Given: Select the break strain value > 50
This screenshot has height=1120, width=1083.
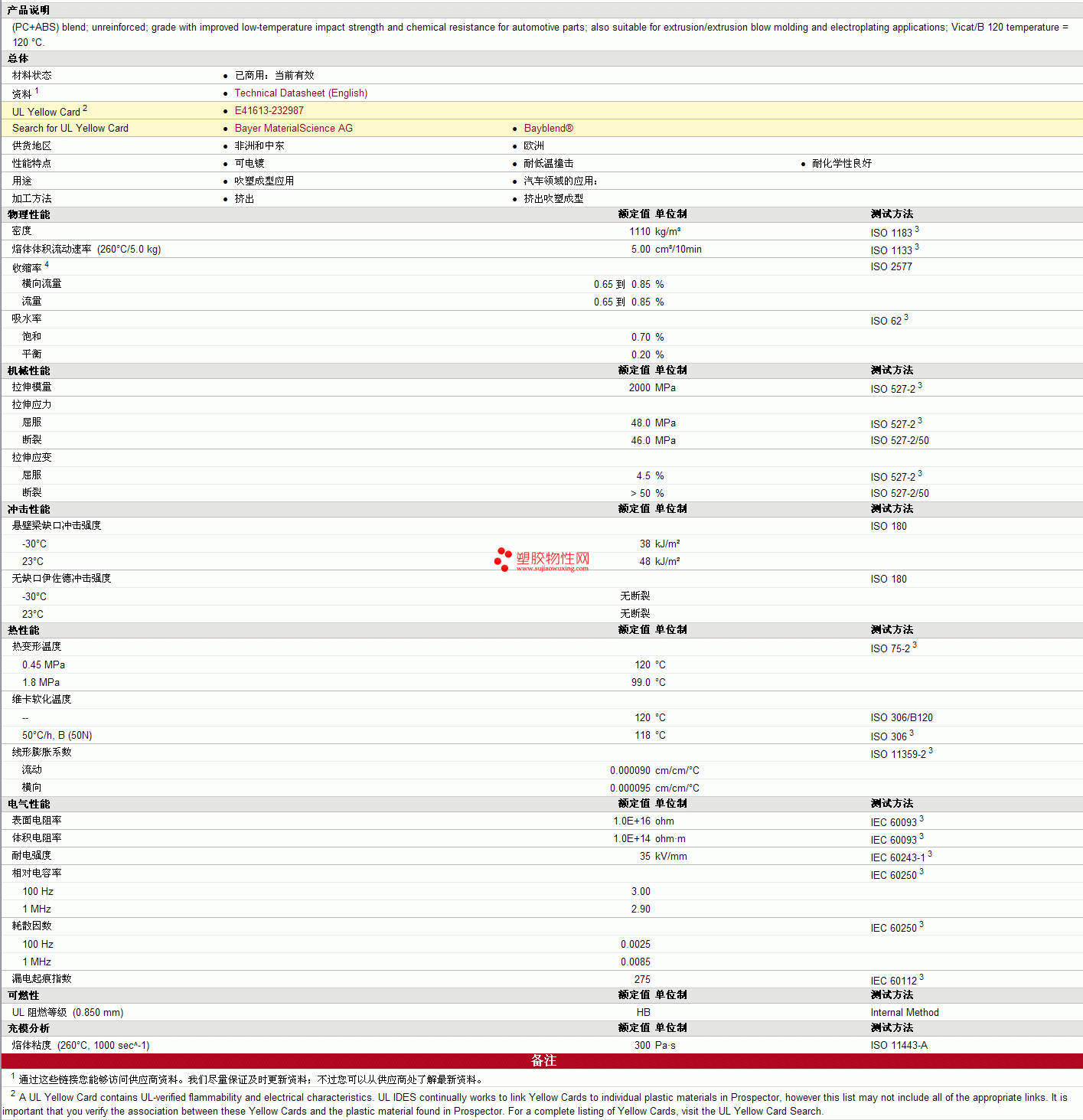Looking at the screenshot, I should click(x=641, y=493).
